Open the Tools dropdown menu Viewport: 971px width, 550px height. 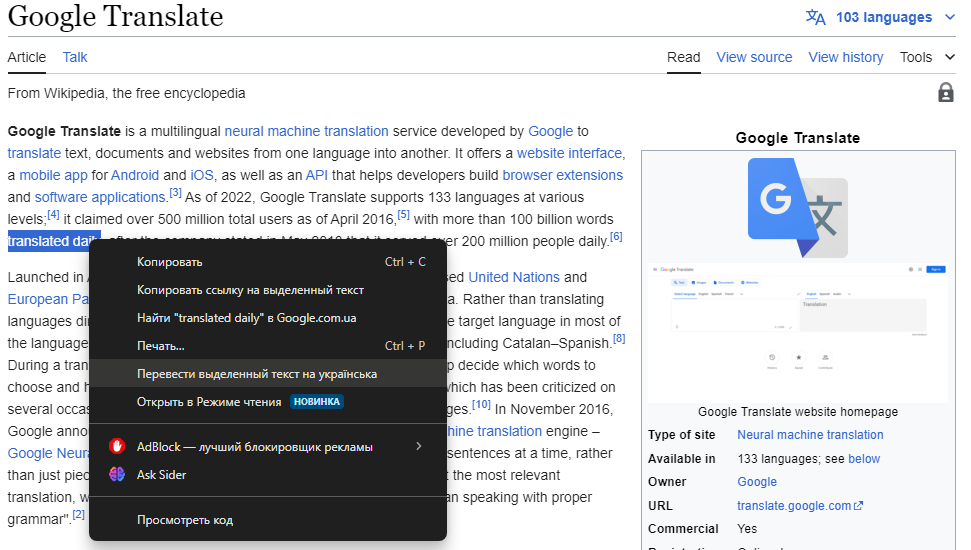coord(927,57)
